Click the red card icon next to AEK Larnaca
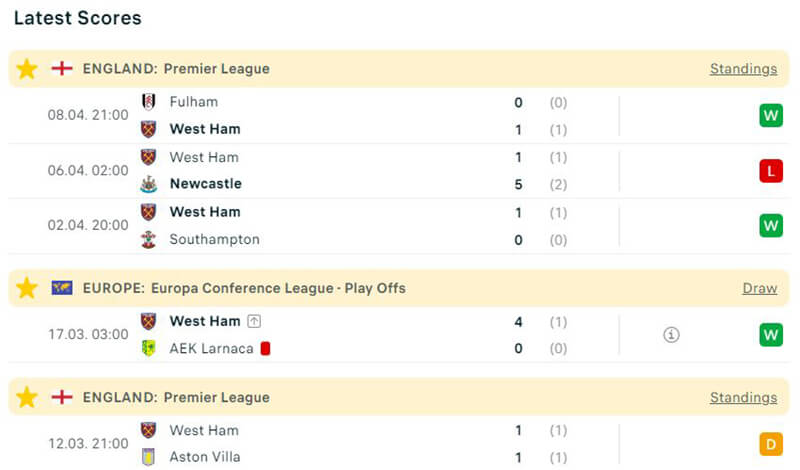The width and height of the screenshot is (800, 470). tap(266, 348)
